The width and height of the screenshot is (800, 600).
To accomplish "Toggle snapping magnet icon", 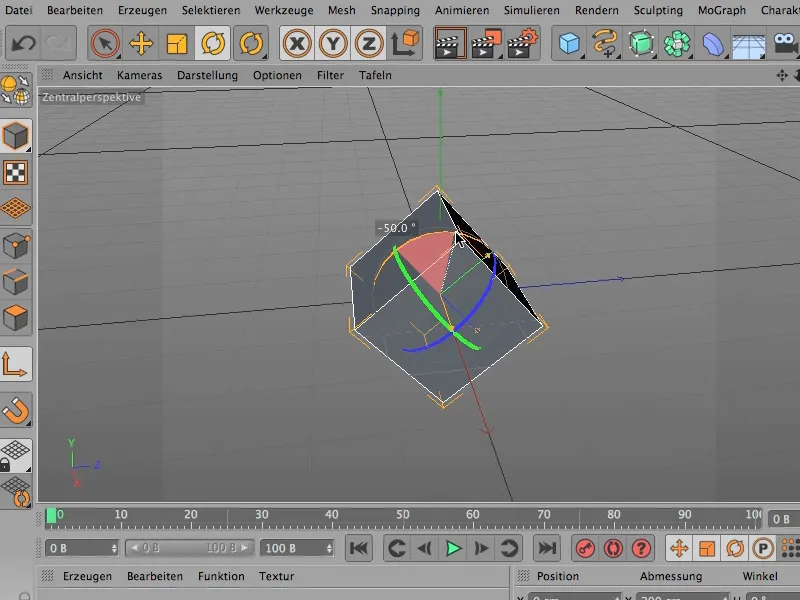I will [x=17, y=409].
